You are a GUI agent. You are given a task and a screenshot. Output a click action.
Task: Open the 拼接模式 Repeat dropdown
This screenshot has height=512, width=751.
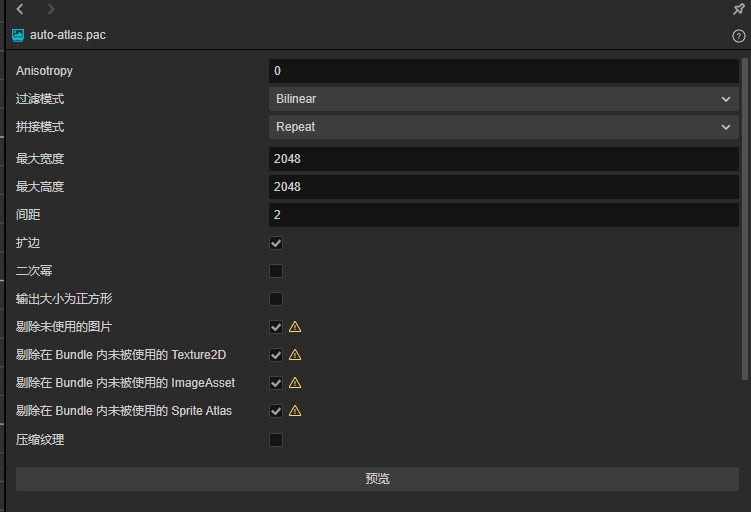click(503, 127)
